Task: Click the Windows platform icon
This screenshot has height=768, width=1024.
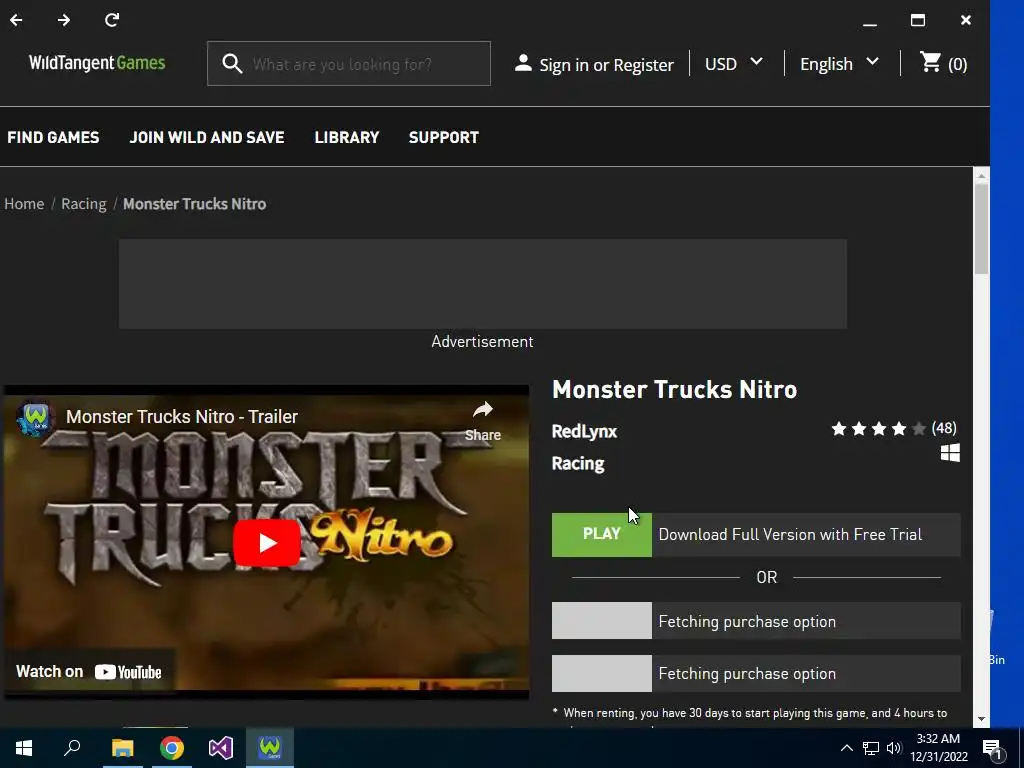Action: coord(950,453)
